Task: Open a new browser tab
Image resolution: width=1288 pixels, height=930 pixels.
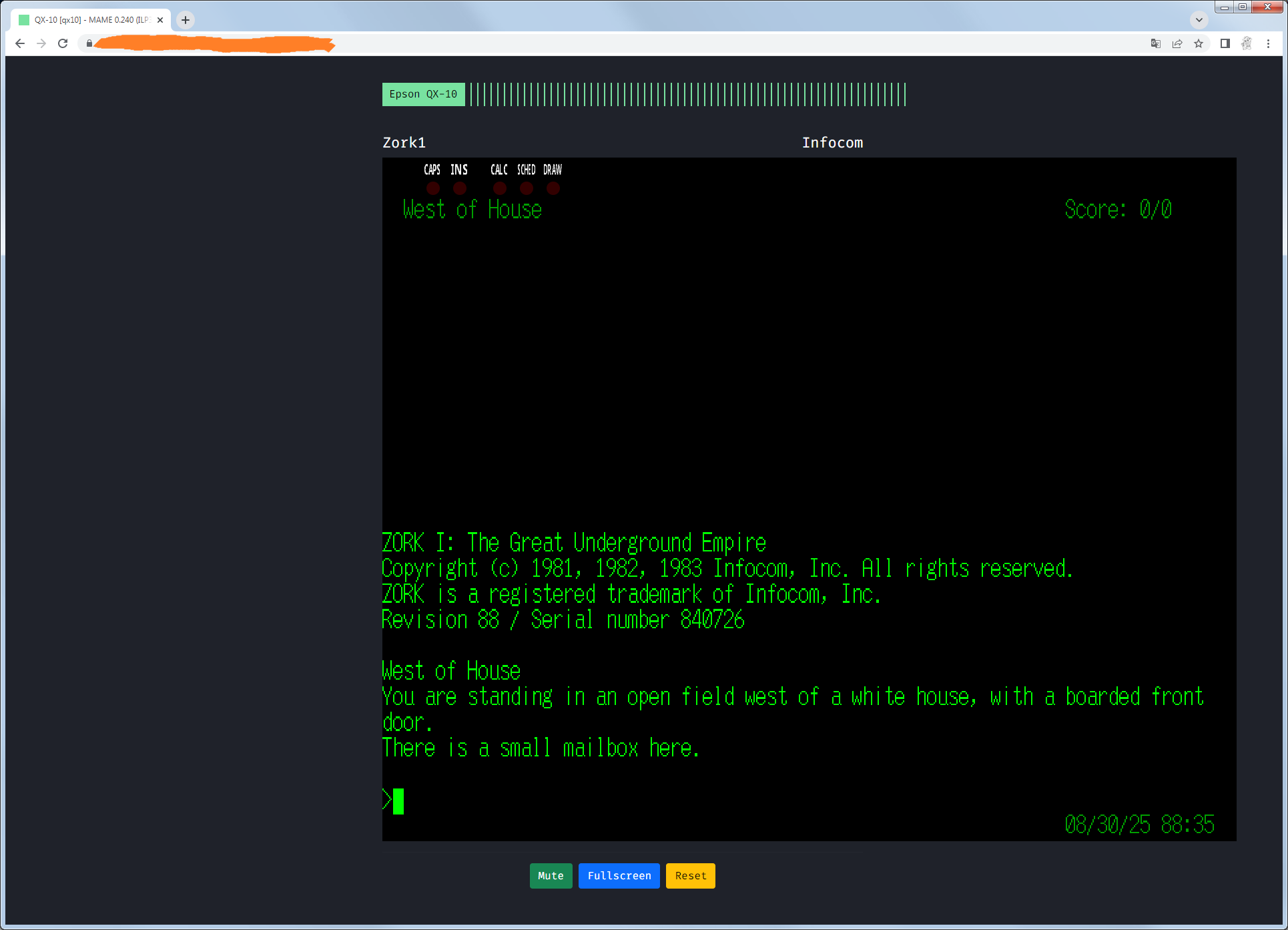Action: [x=186, y=20]
